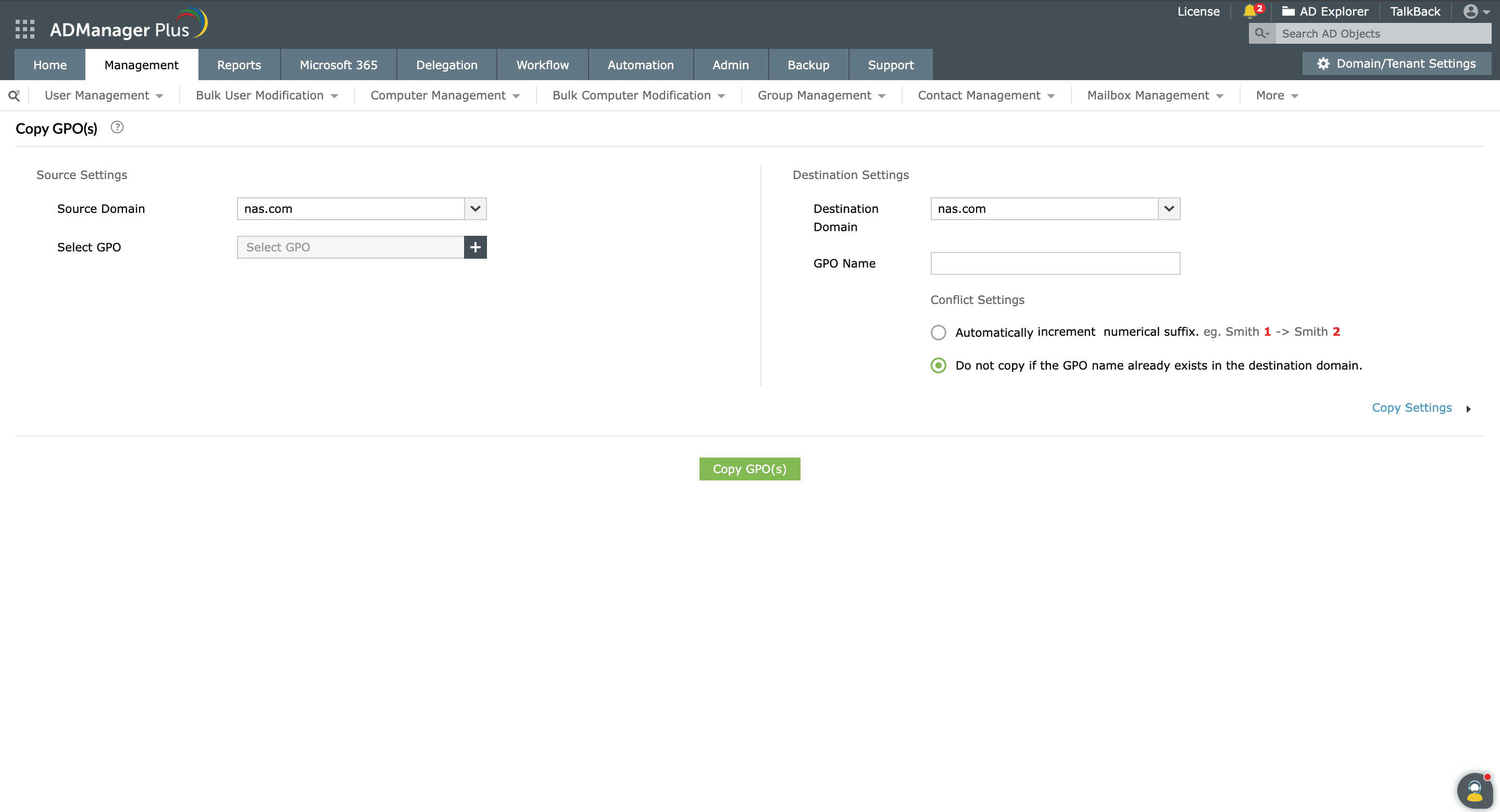The width and height of the screenshot is (1500, 812).
Task: Click the TalkBack link
Action: click(1415, 12)
